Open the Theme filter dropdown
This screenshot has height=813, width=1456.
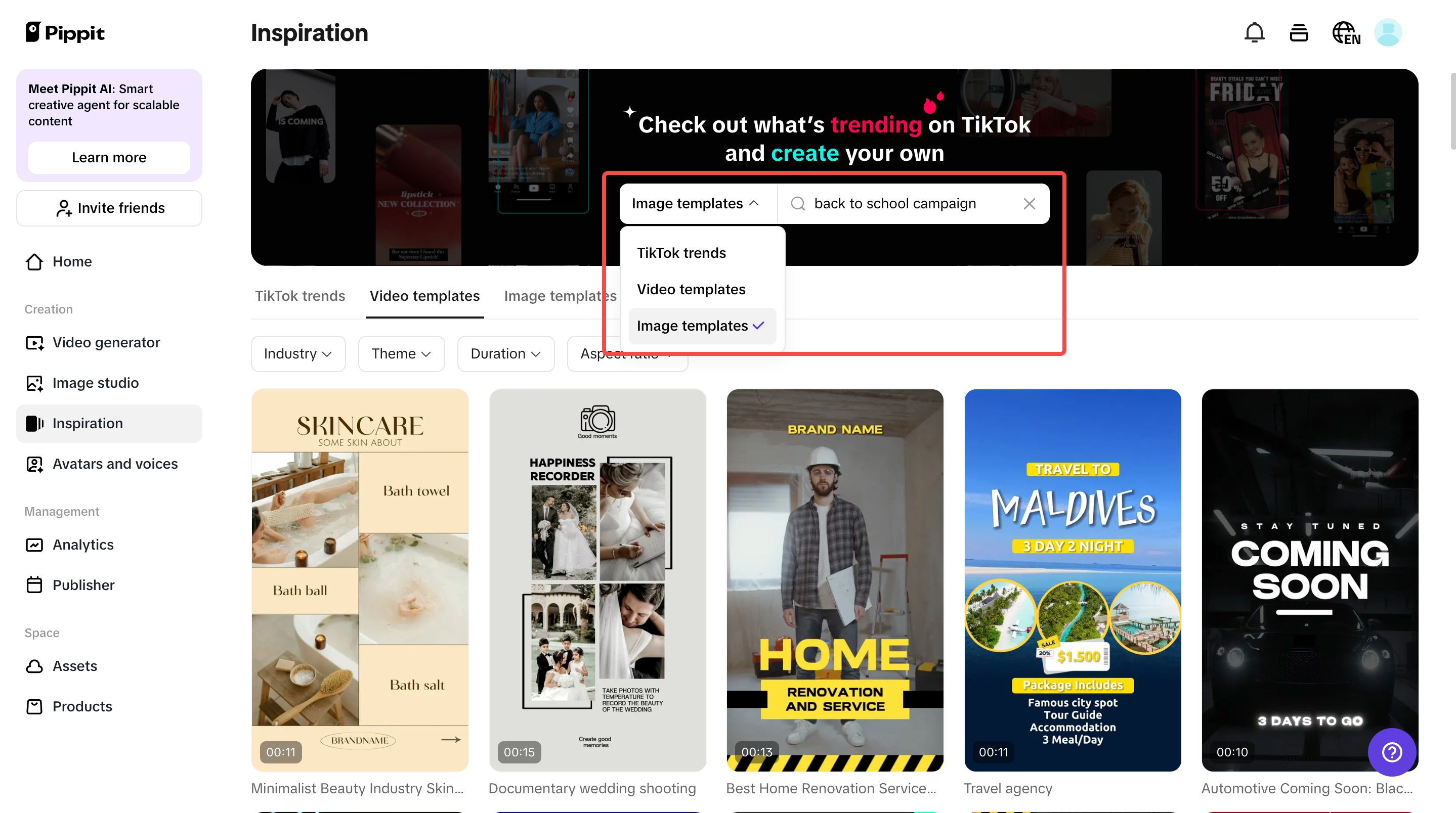click(x=401, y=354)
